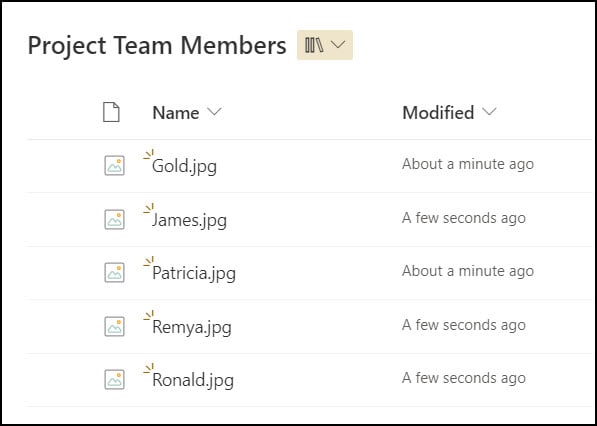Click the file type column header icon

[111, 112]
